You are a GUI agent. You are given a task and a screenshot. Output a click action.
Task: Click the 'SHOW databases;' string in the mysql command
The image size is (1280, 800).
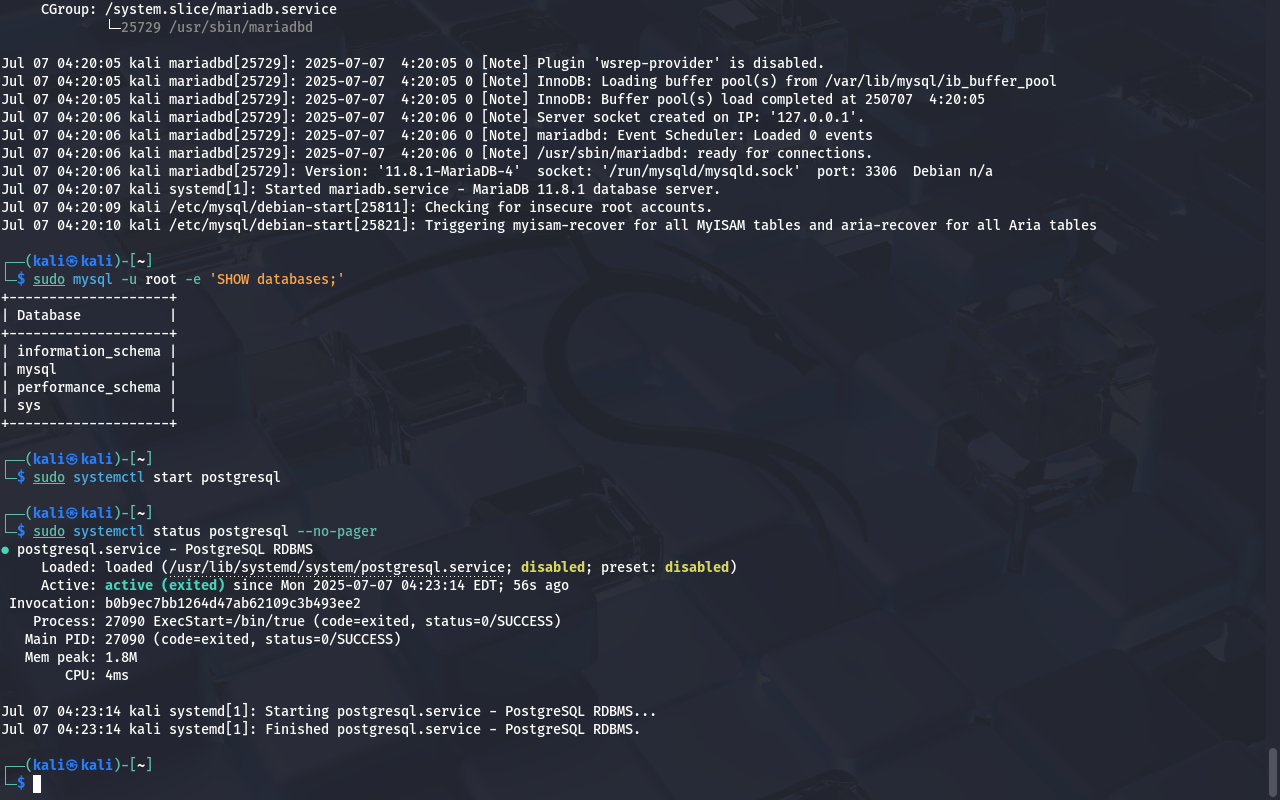pos(277,279)
